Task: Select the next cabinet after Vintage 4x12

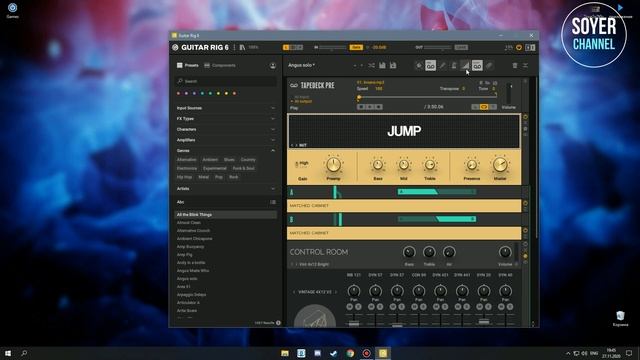Action: point(336,292)
